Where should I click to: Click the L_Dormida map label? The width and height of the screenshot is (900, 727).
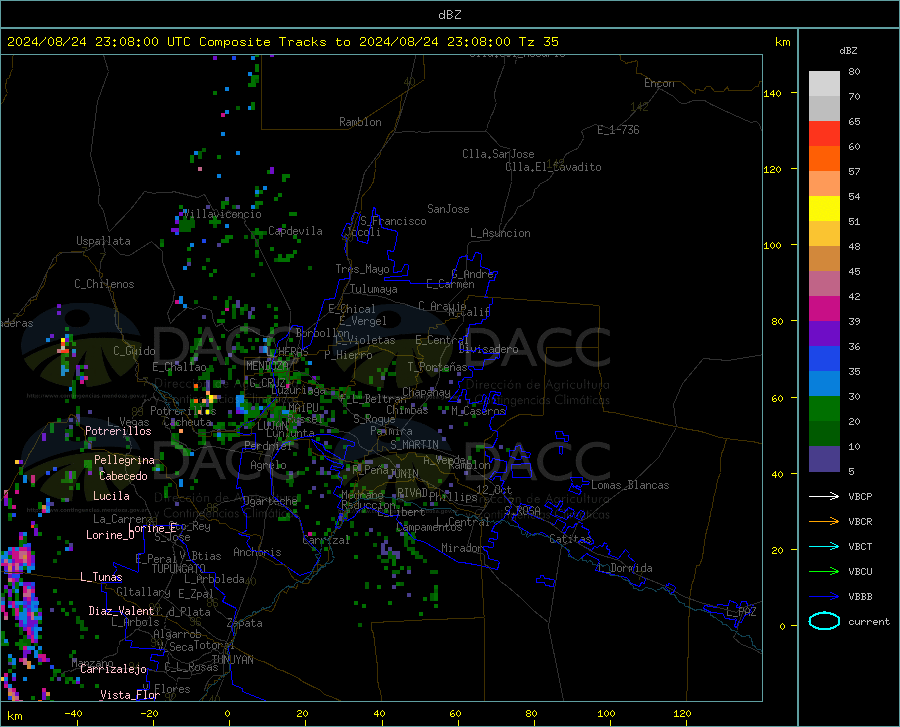(624, 568)
